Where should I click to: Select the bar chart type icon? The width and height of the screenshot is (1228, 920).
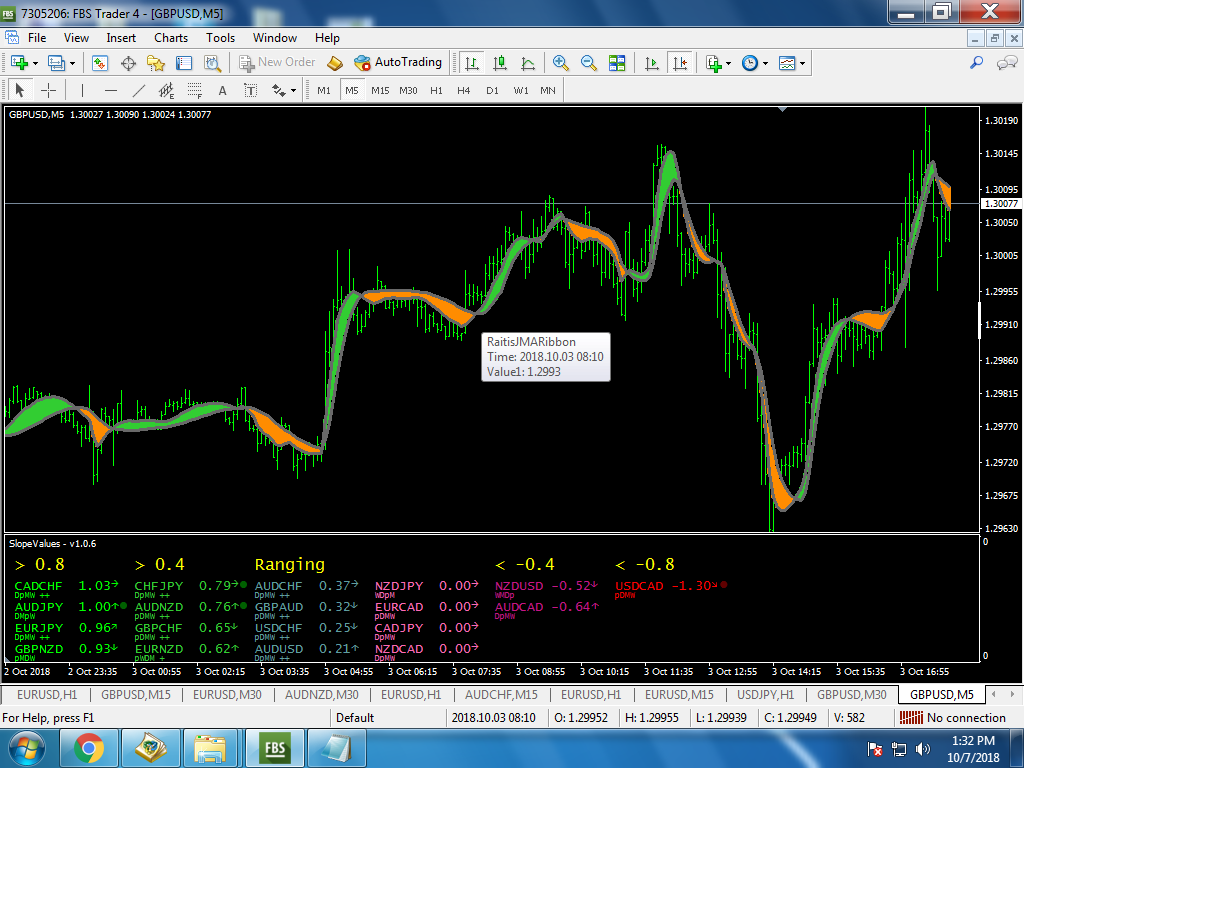point(471,62)
